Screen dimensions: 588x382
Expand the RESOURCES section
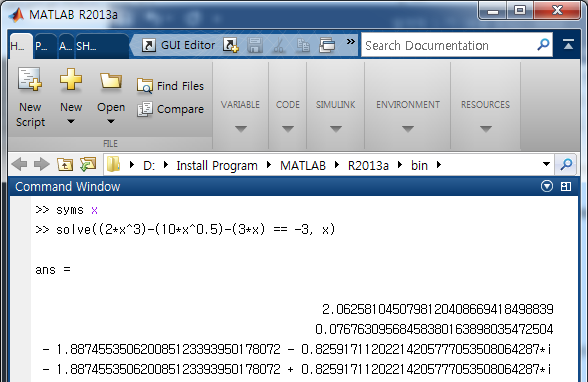(486, 129)
